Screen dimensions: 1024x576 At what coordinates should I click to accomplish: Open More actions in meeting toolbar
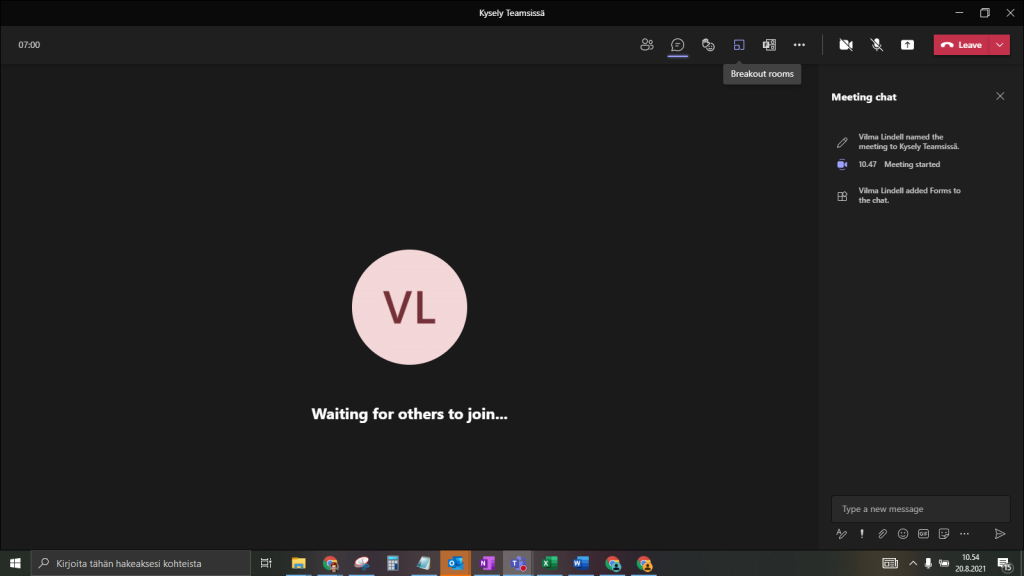(799, 44)
